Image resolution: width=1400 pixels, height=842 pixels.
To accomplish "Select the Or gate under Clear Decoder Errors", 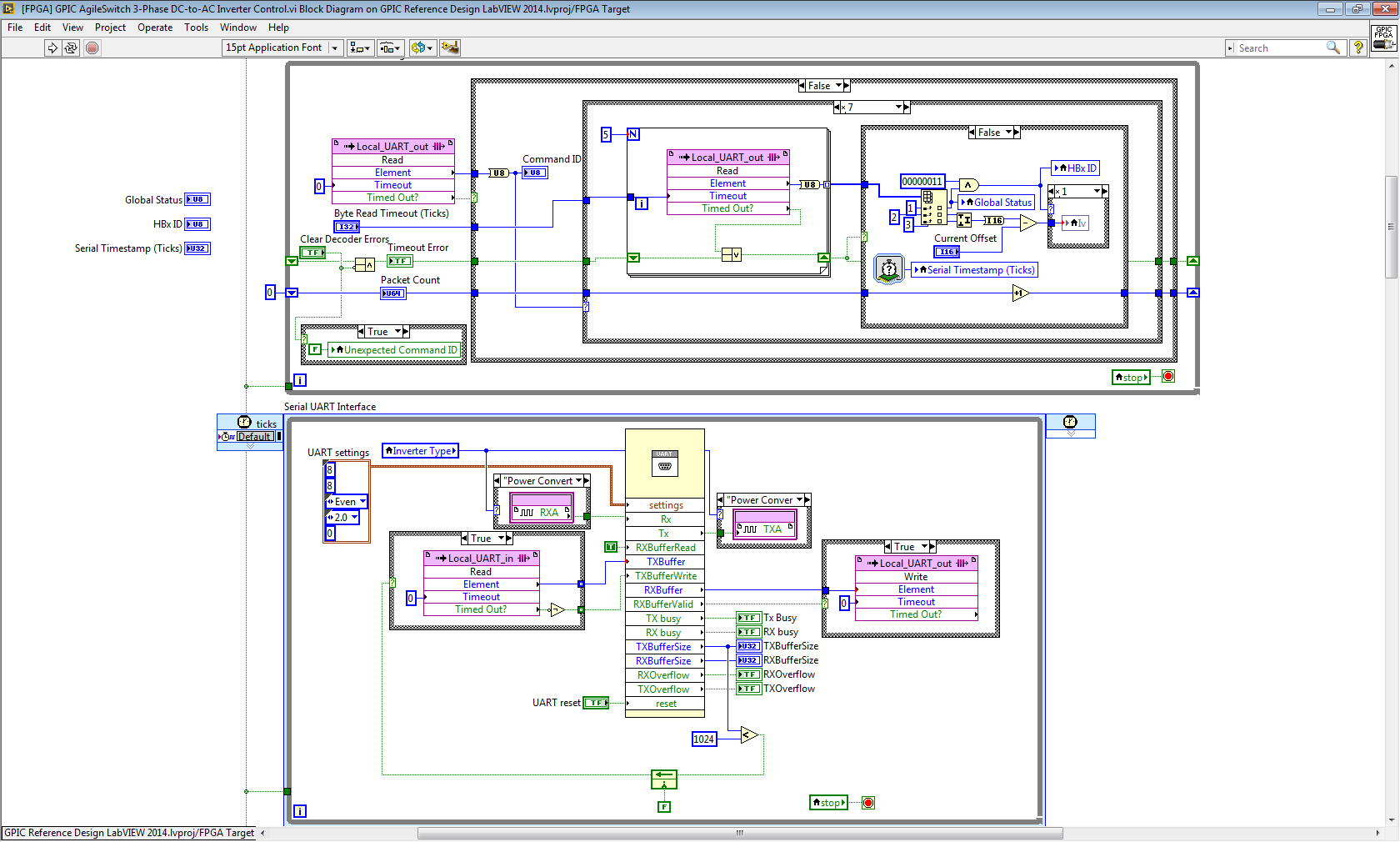I will pos(364,265).
